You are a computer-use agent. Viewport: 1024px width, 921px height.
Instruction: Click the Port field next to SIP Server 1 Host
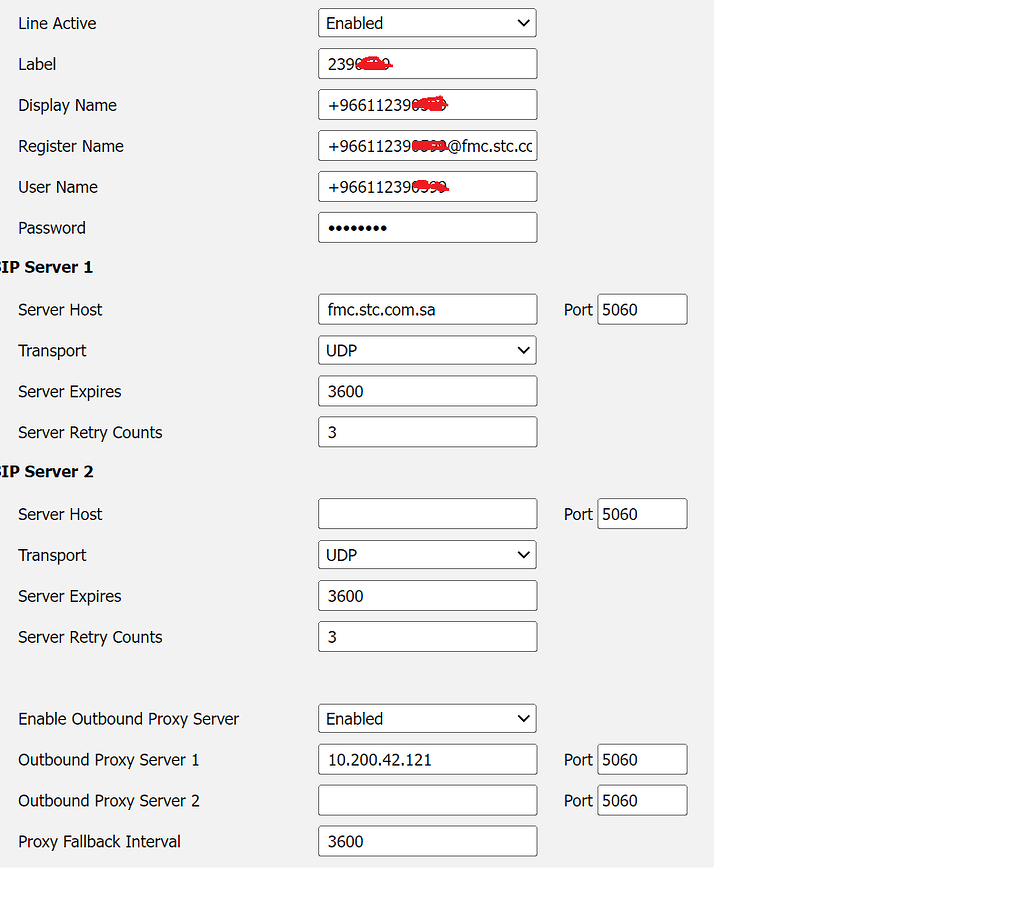tap(641, 309)
